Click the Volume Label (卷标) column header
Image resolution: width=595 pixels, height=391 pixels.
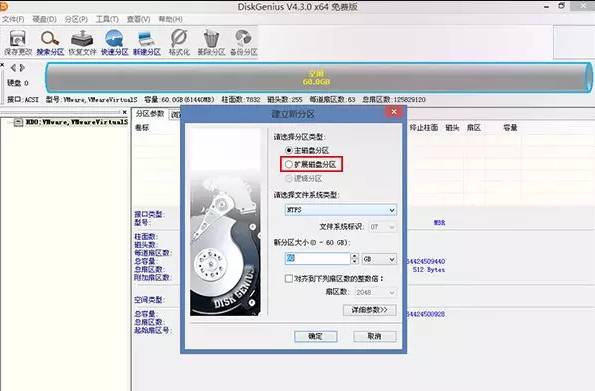[x=142, y=128]
